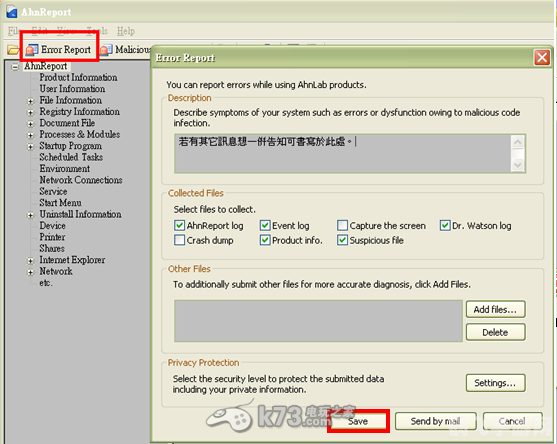Image resolution: width=557 pixels, height=444 pixels.
Task: Select Environment in the tree
Action: 64,168
